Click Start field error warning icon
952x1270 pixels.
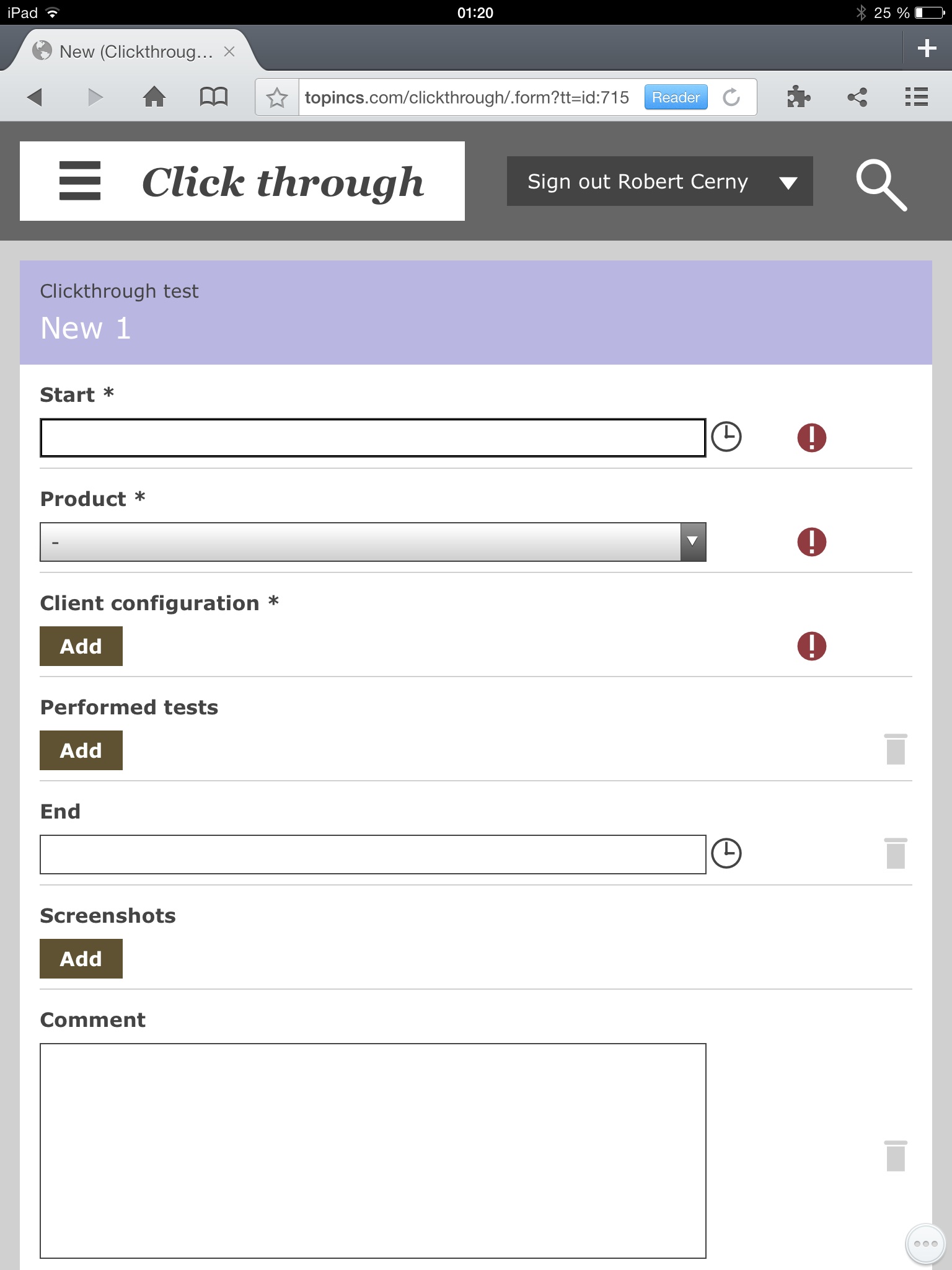pyautogui.click(x=811, y=438)
